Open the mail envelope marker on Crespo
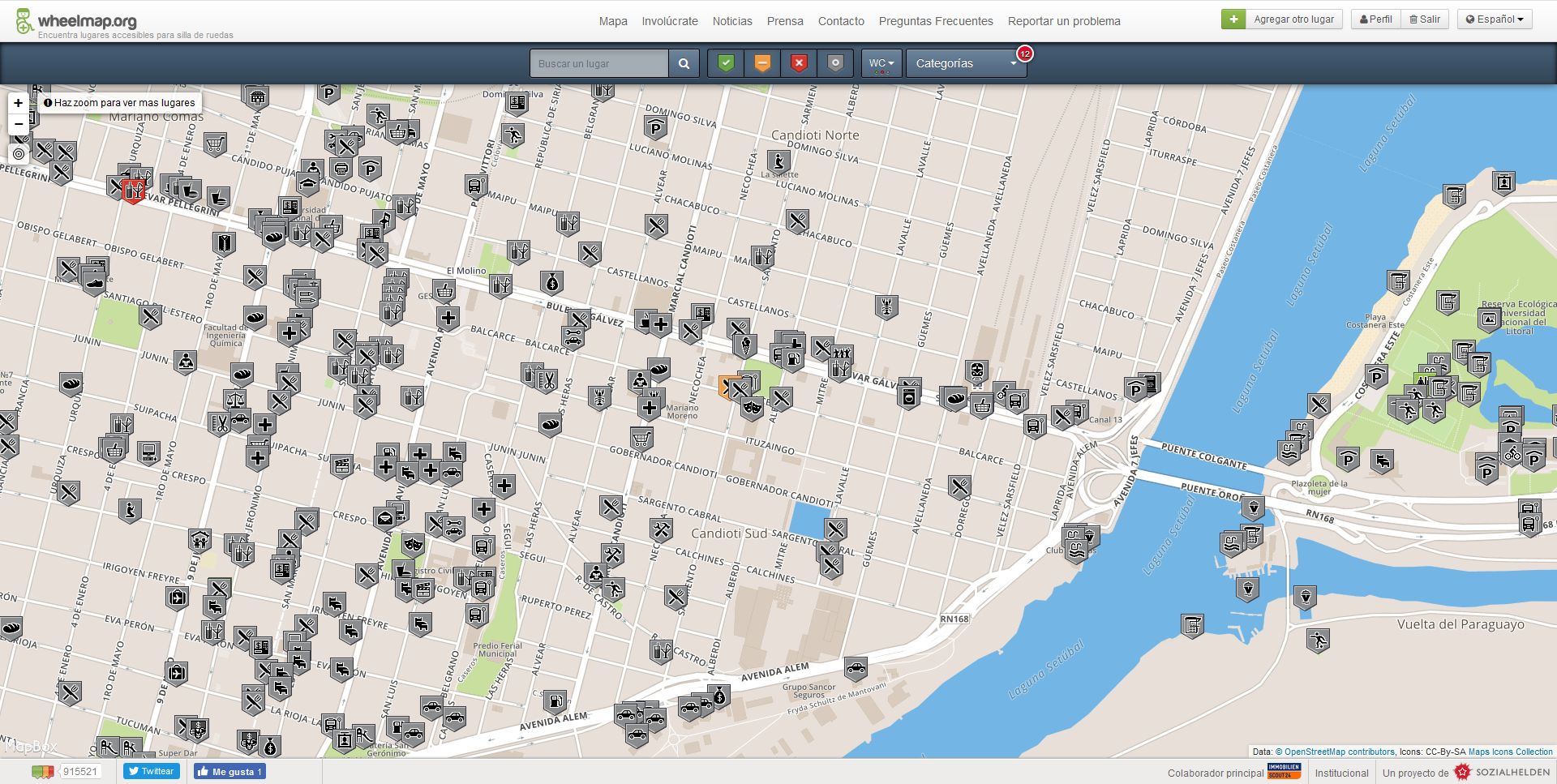1557x784 pixels. coord(385,518)
